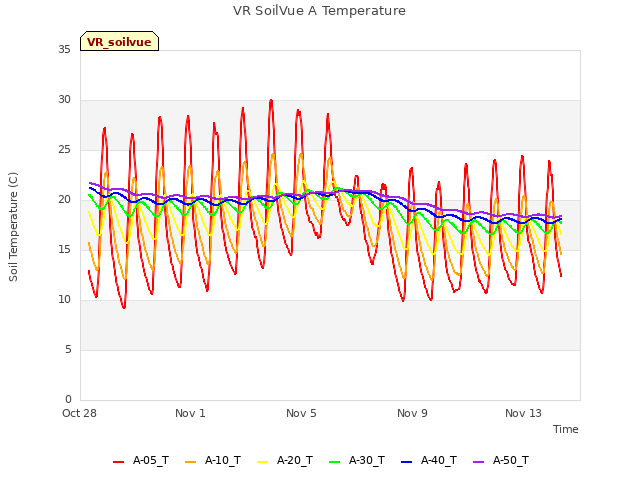Click the 30 y-axis tick label
Screen dimensions: 640x480
pos(64,100)
